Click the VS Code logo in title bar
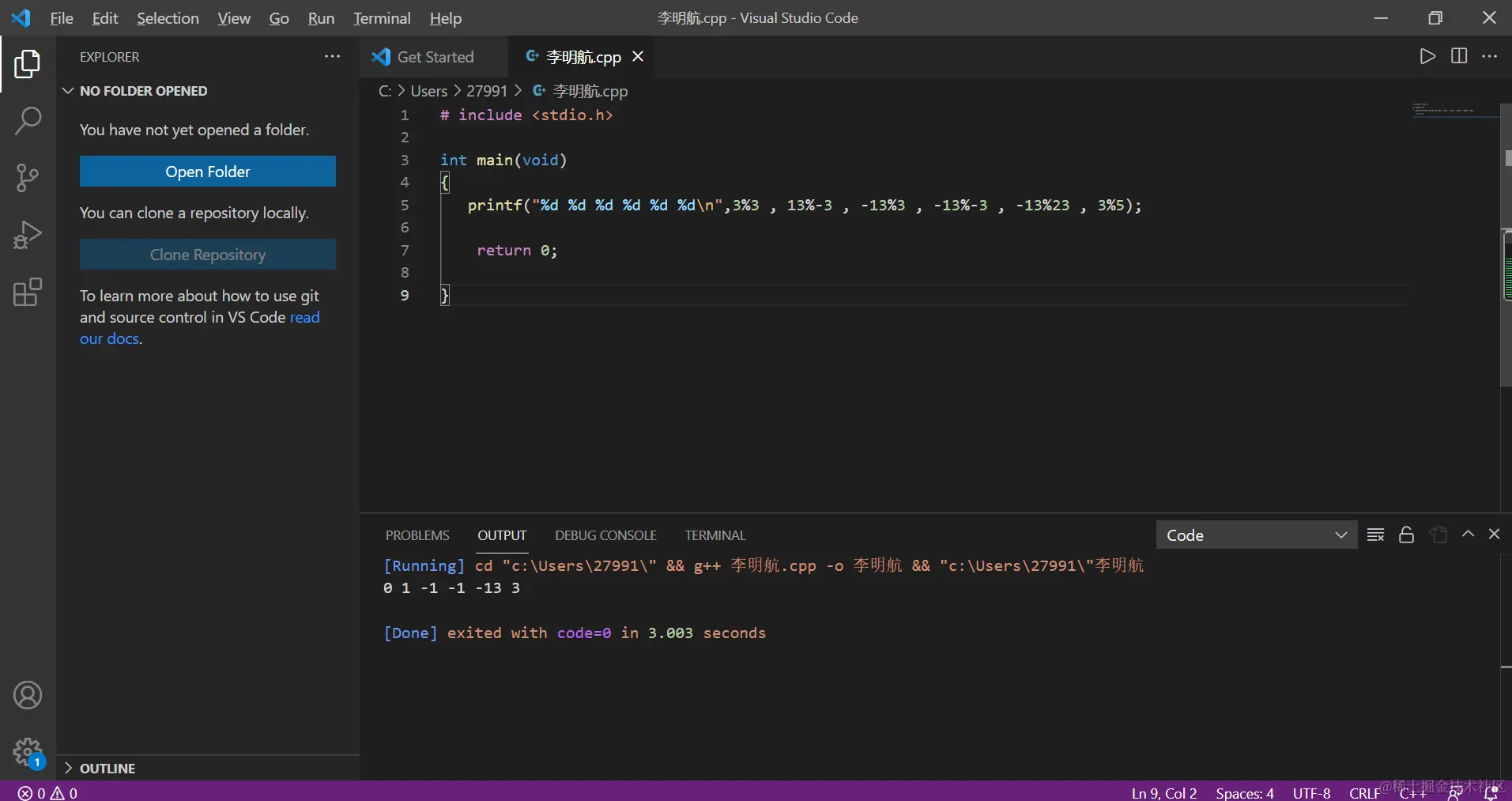The height and width of the screenshot is (801, 1512). pyautogui.click(x=21, y=17)
